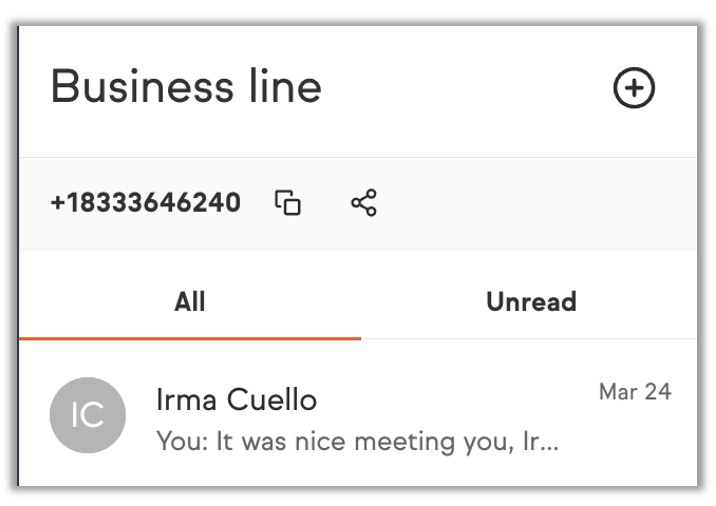Click the IC avatar circle

(x=88, y=415)
